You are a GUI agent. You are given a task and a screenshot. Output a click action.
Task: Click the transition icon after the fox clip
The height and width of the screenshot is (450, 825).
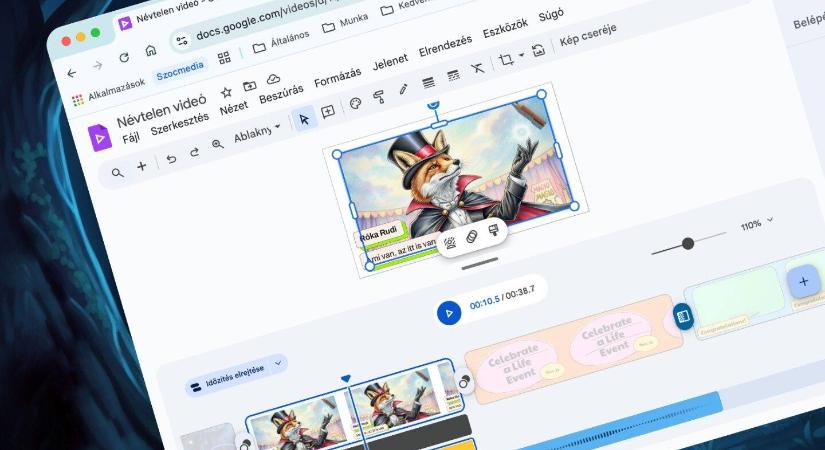pyautogui.click(x=464, y=383)
